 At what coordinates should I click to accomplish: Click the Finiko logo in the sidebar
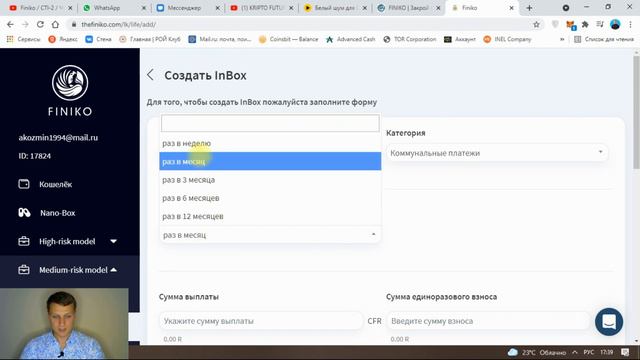(x=70, y=91)
